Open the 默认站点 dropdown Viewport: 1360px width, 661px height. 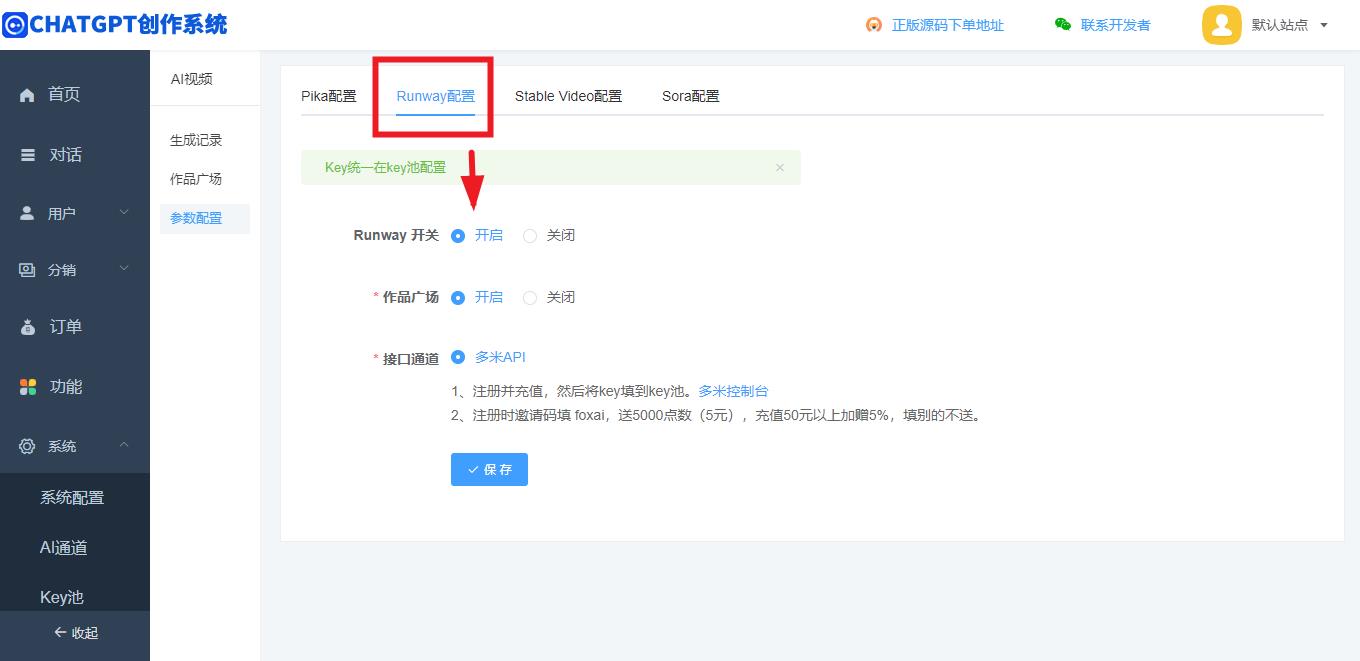[x=1290, y=25]
